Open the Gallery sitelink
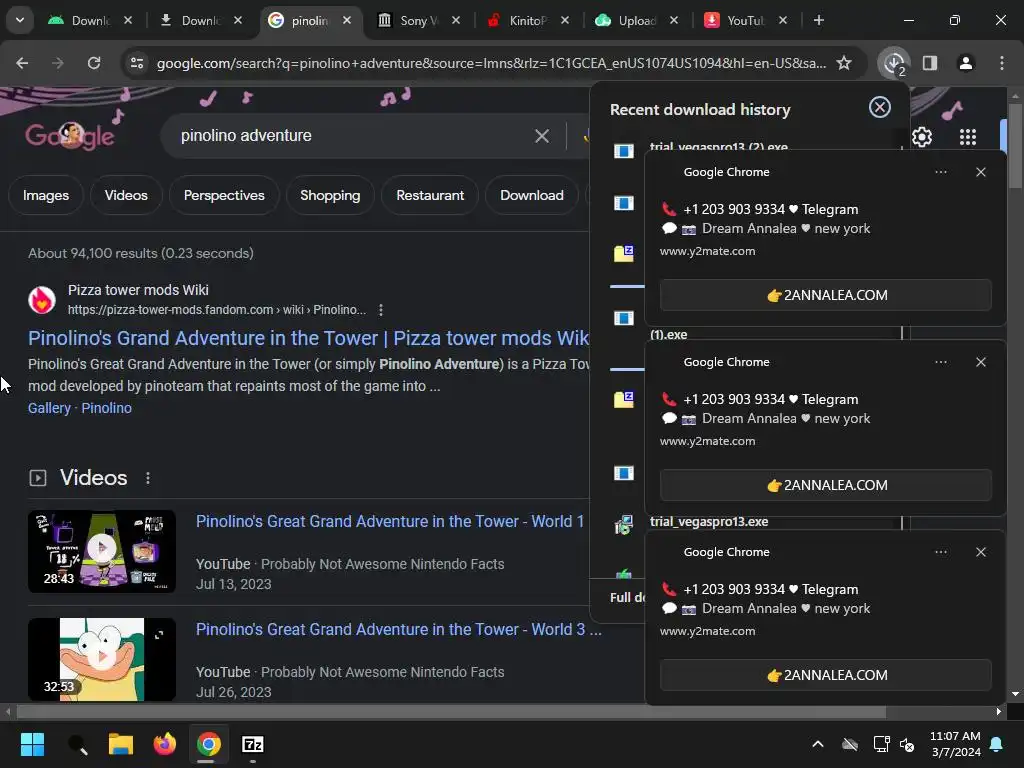 [x=49, y=408]
